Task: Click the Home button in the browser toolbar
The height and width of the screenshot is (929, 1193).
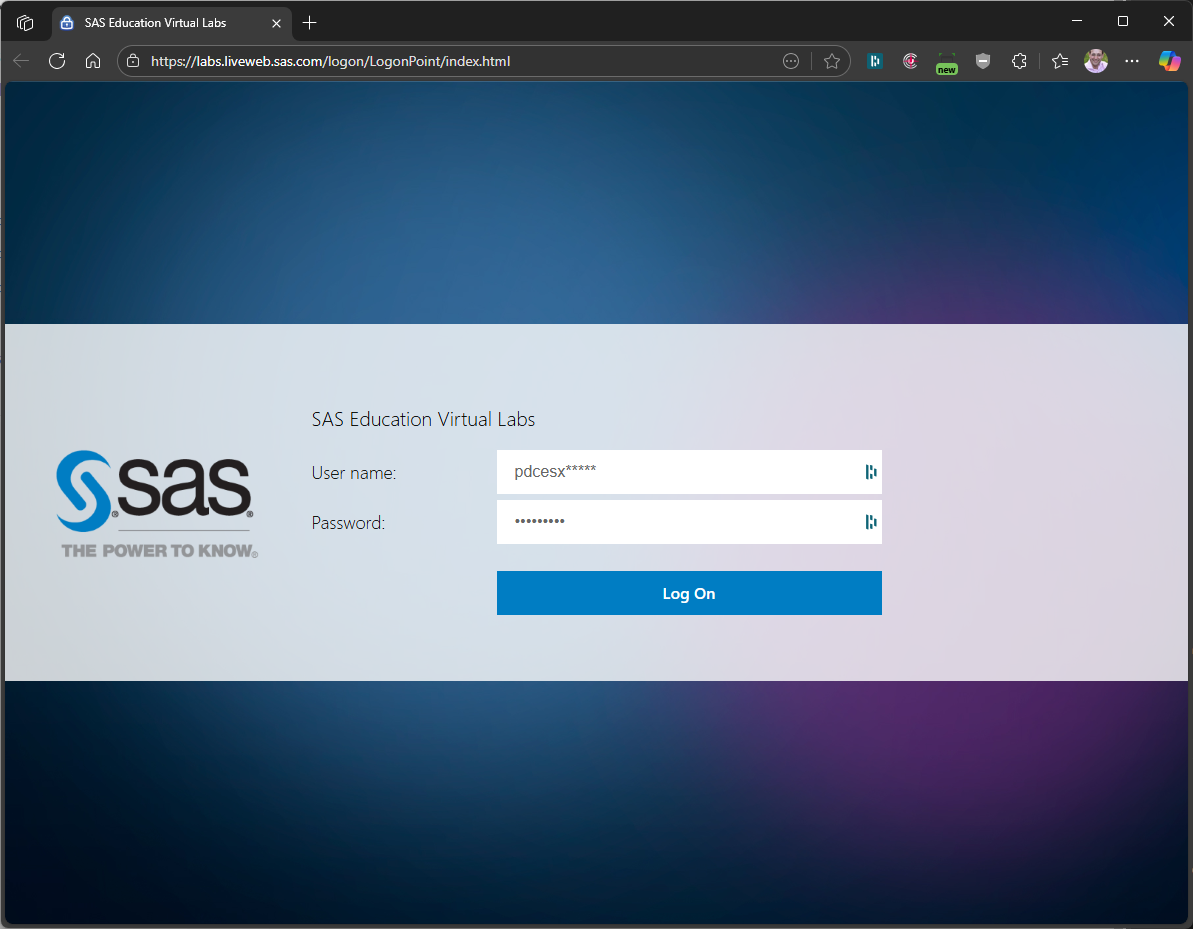Action: pos(94,61)
